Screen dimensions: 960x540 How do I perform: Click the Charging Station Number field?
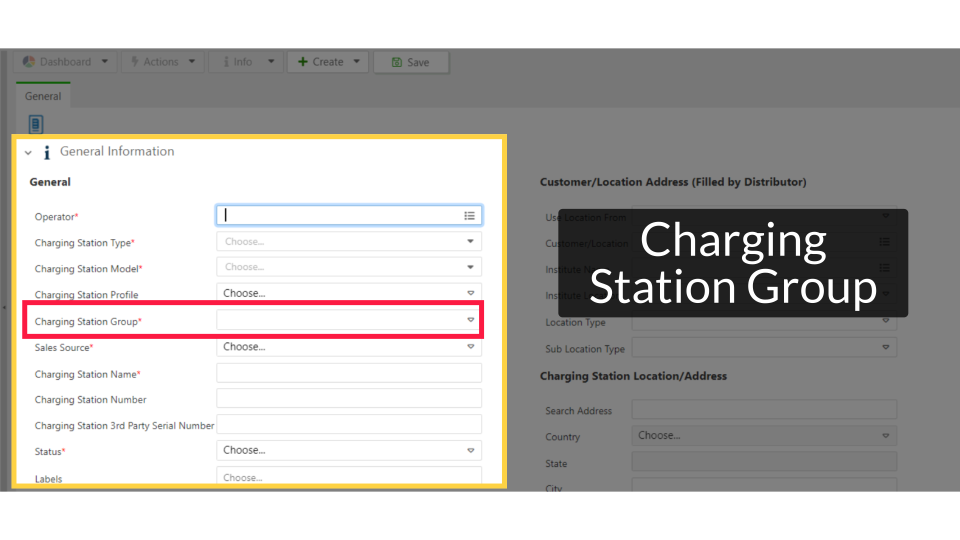(x=349, y=399)
